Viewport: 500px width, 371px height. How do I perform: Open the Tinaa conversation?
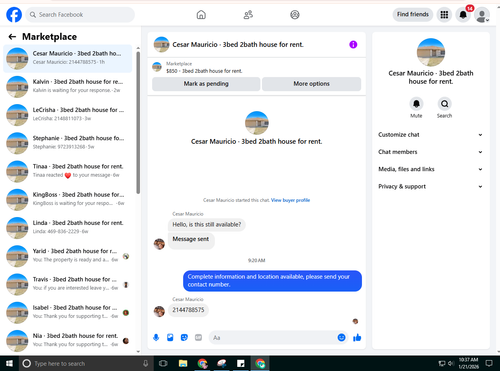[68, 171]
